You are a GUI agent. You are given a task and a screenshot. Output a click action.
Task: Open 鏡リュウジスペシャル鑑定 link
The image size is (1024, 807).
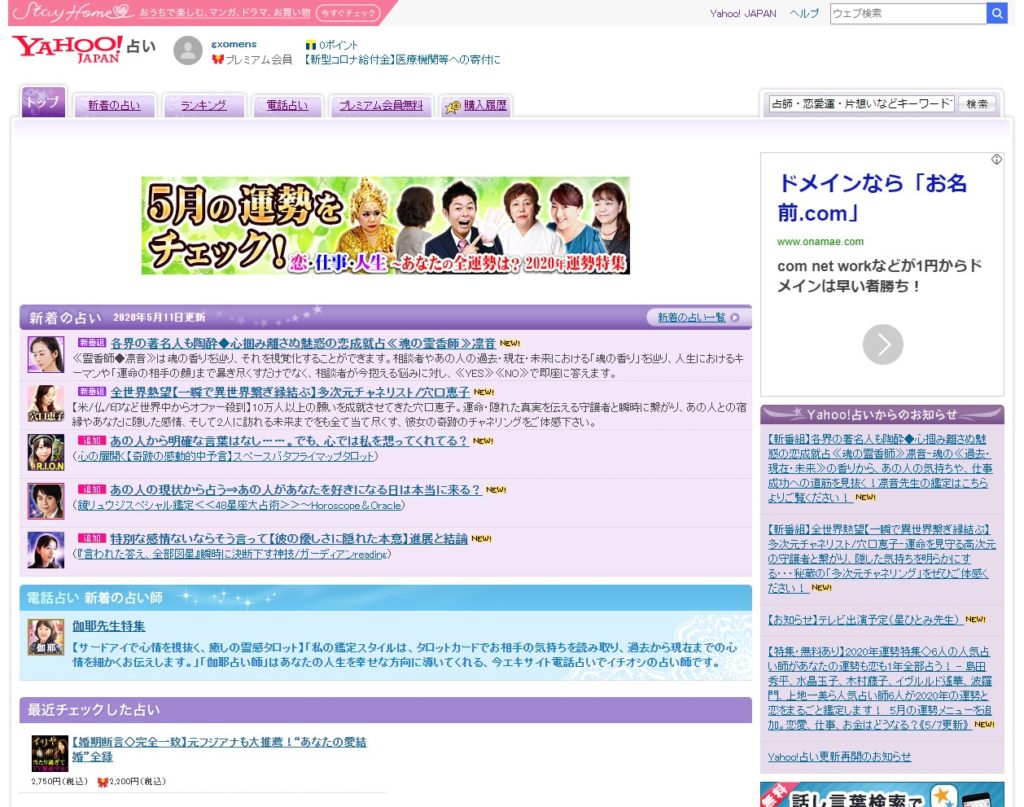[x=239, y=505]
